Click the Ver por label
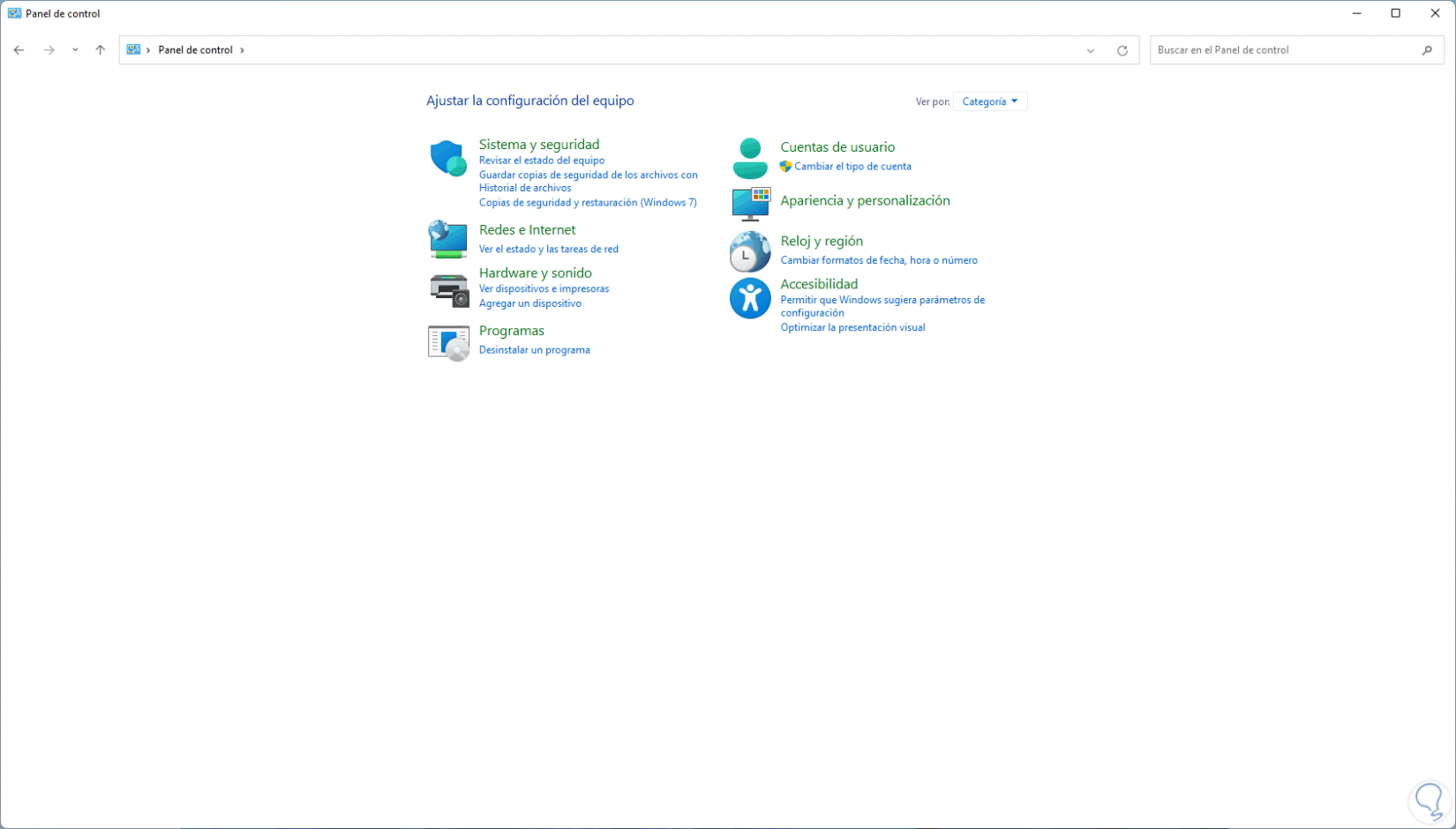Screen dimensions: 1456x829 pos(933,101)
